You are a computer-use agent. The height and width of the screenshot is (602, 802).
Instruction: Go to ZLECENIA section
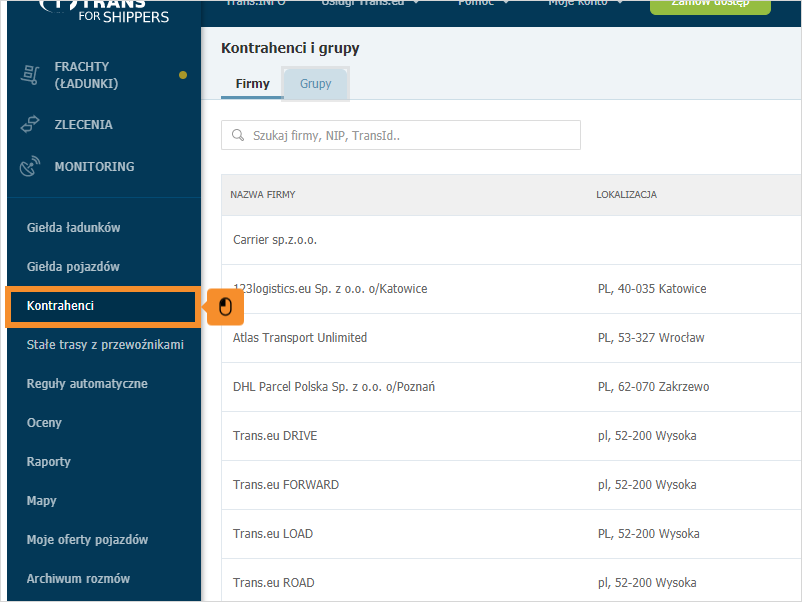point(104,124)
